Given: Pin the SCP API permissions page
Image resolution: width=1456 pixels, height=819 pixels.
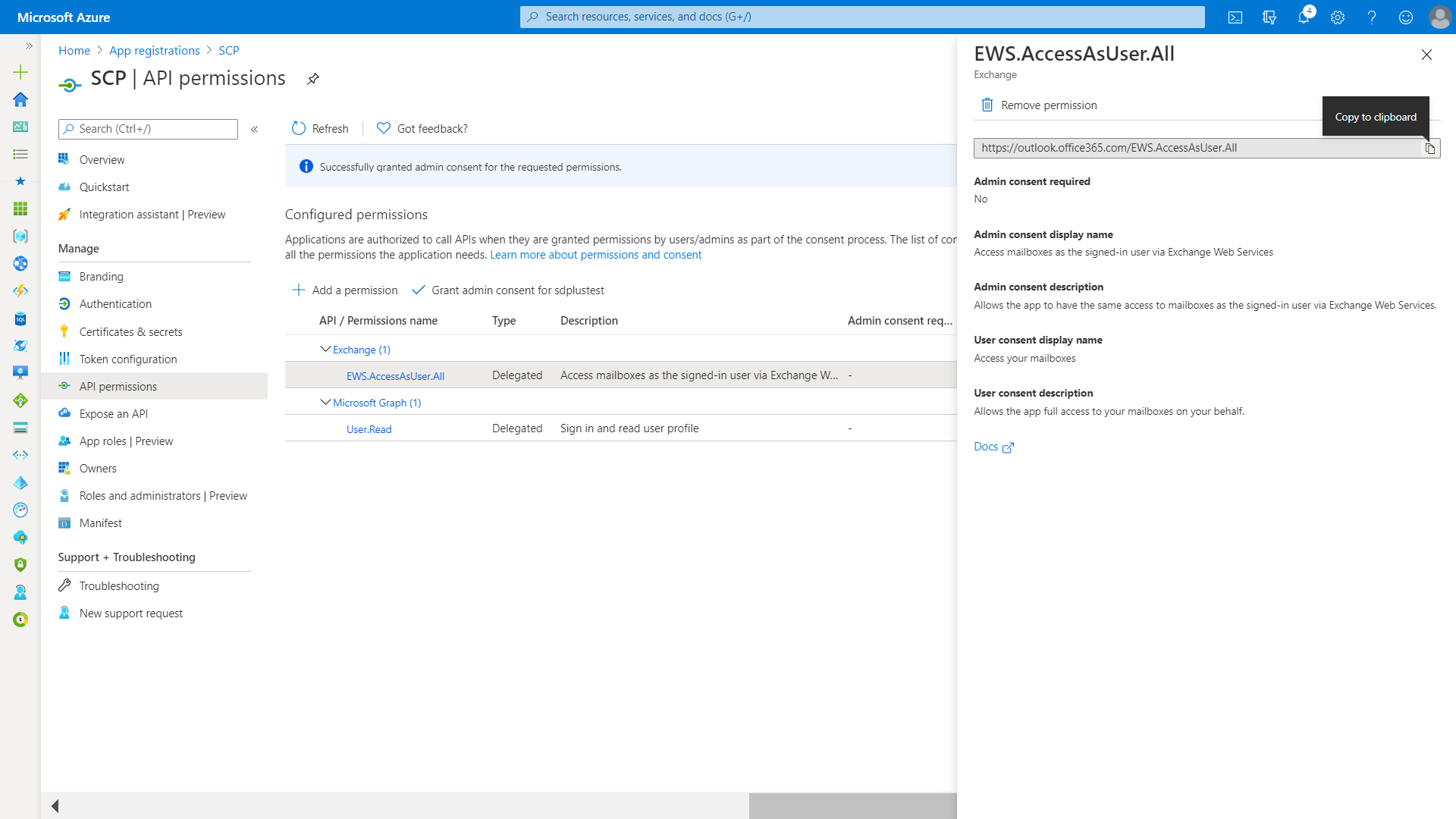Looking at the screenshot, I should [x=313, y=79].
